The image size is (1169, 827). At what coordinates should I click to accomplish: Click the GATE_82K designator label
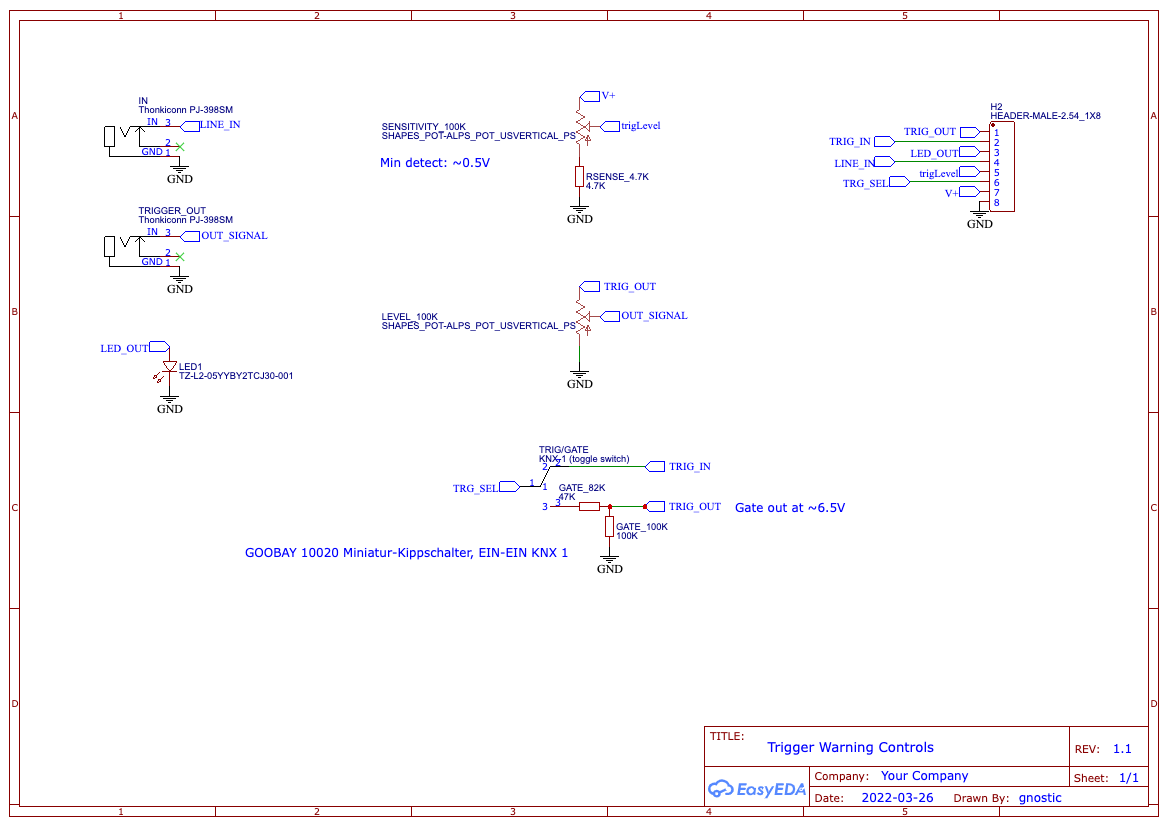[582, 488]
